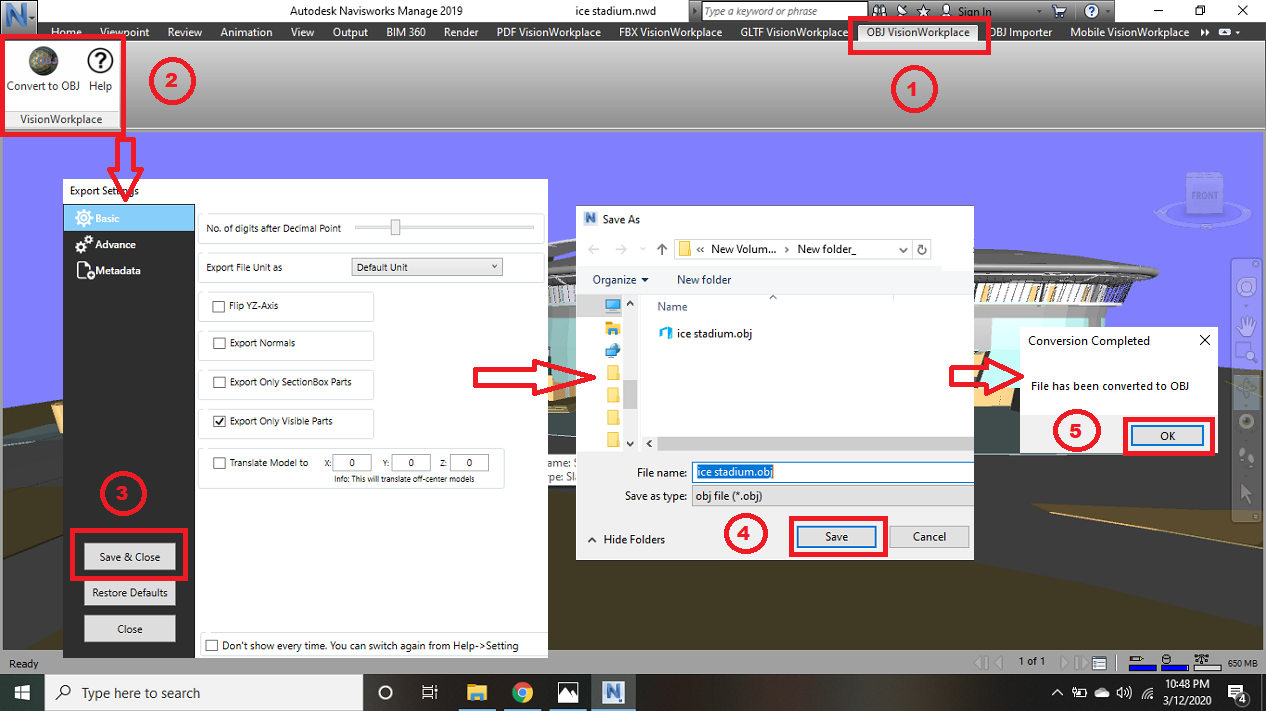Enable the Export Normals checkbox
This screenshot has height=711, width=1266.
click(x=219, y=343)
